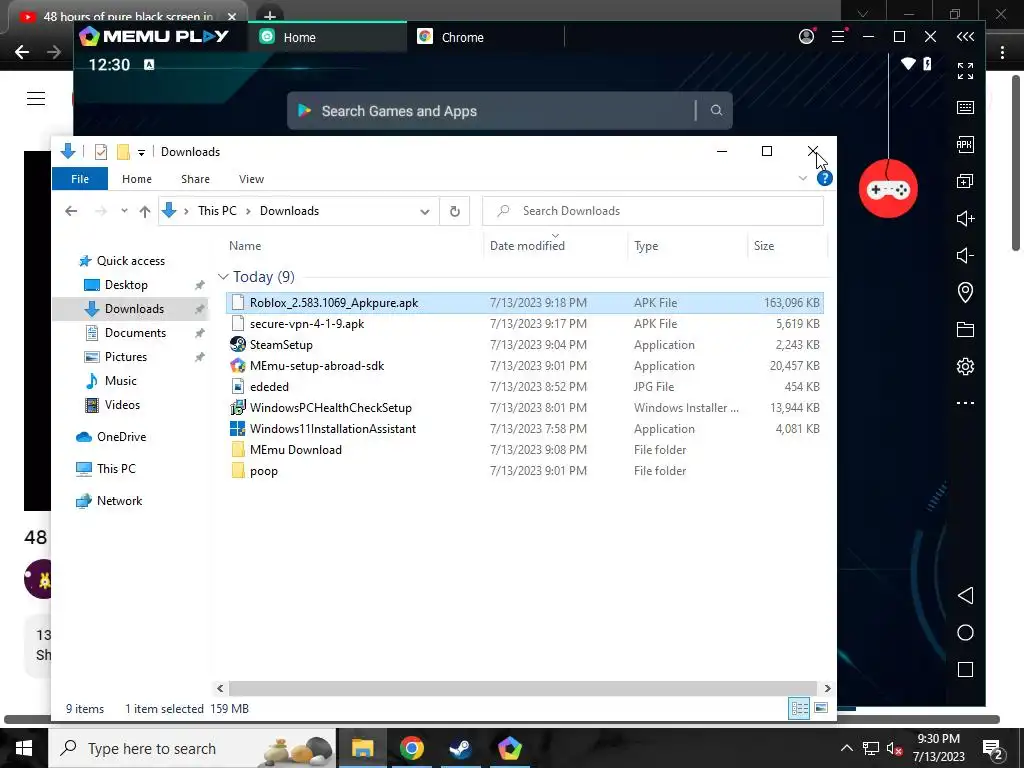
Task: Collapse the Today (9) group
Action: pyautogui.click(x=223, y=277)
